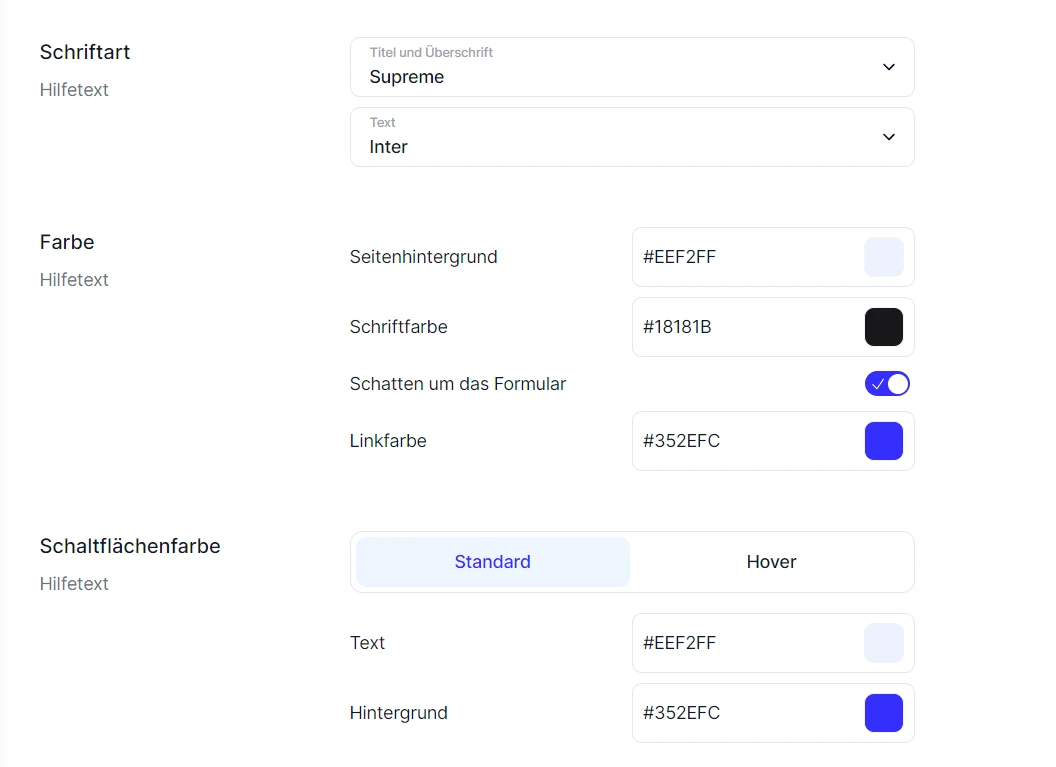Click the Schaltflächenfarbe section heading

click(x=130, y=546)
